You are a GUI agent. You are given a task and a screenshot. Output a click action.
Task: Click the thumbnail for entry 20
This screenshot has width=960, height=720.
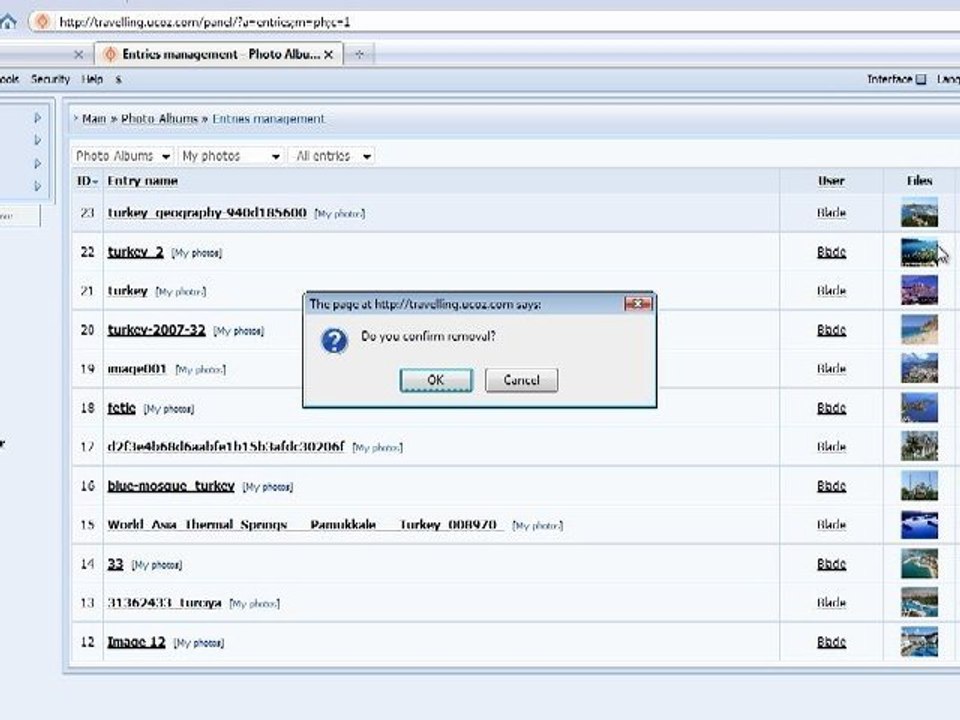click(919, 329)
